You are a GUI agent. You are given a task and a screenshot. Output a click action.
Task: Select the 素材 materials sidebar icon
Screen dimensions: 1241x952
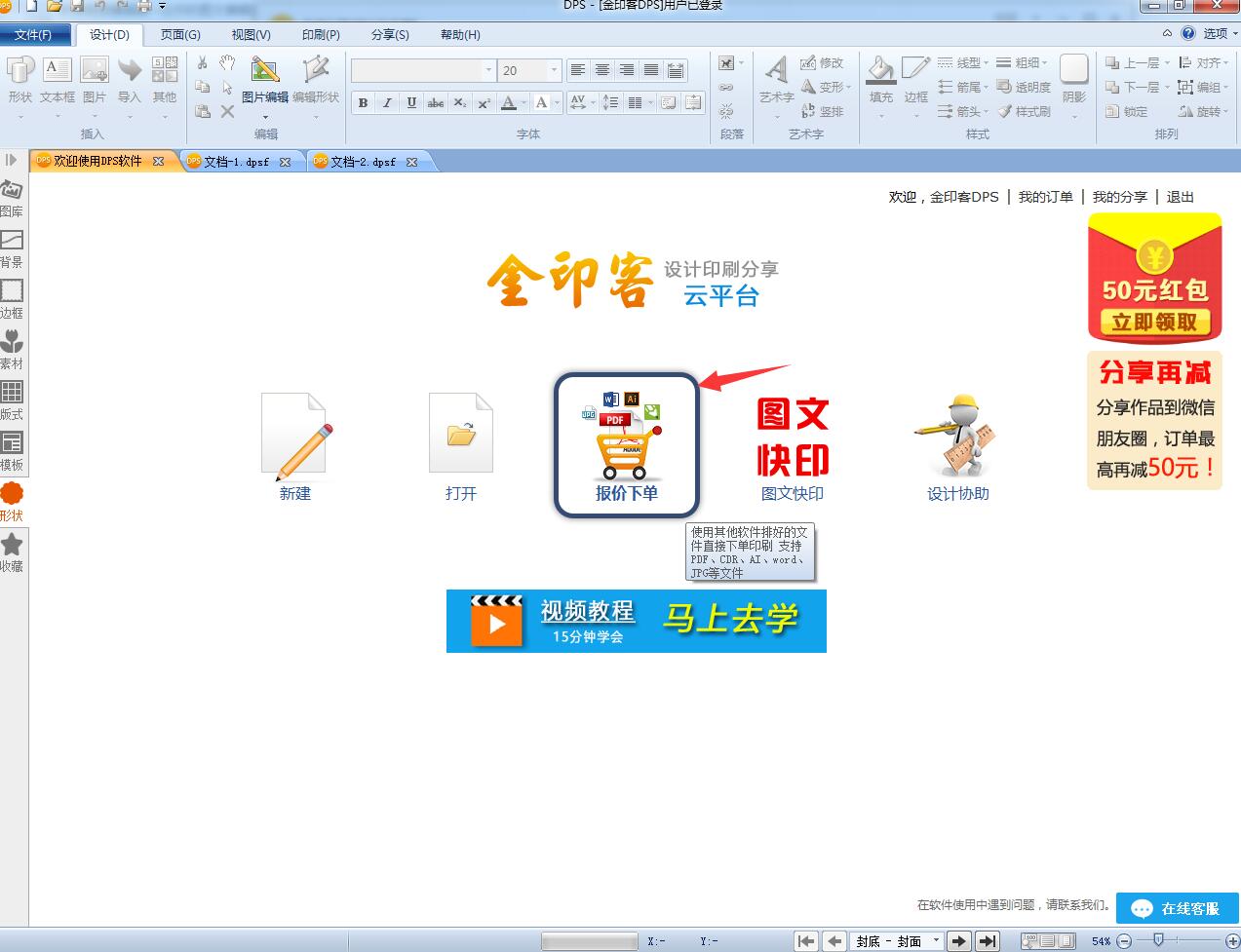pyautogui.click(x=12, y=341)
